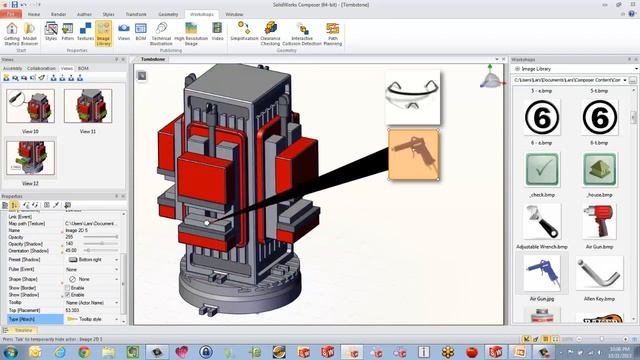Switch to the Assembly panel tab
Screen dimensions: 640x360
coord(12,69)
